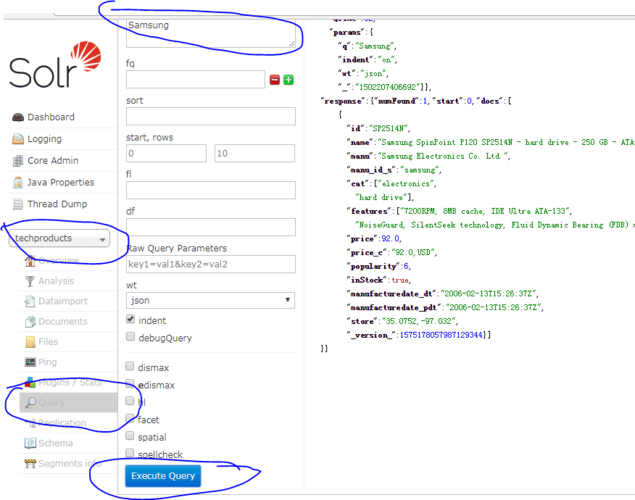Open the Dataimport link
This screenshot has width=635, height=500.
click(x=63, y=301)
